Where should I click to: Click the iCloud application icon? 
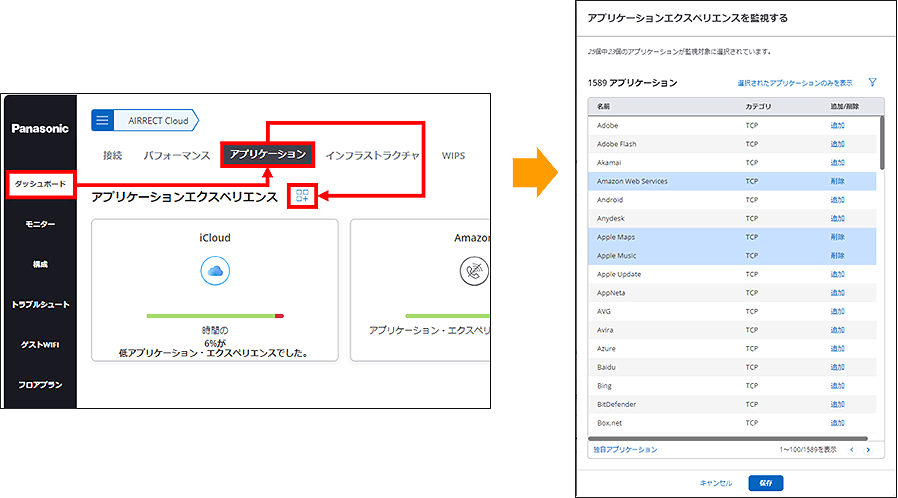click(215, 271)
